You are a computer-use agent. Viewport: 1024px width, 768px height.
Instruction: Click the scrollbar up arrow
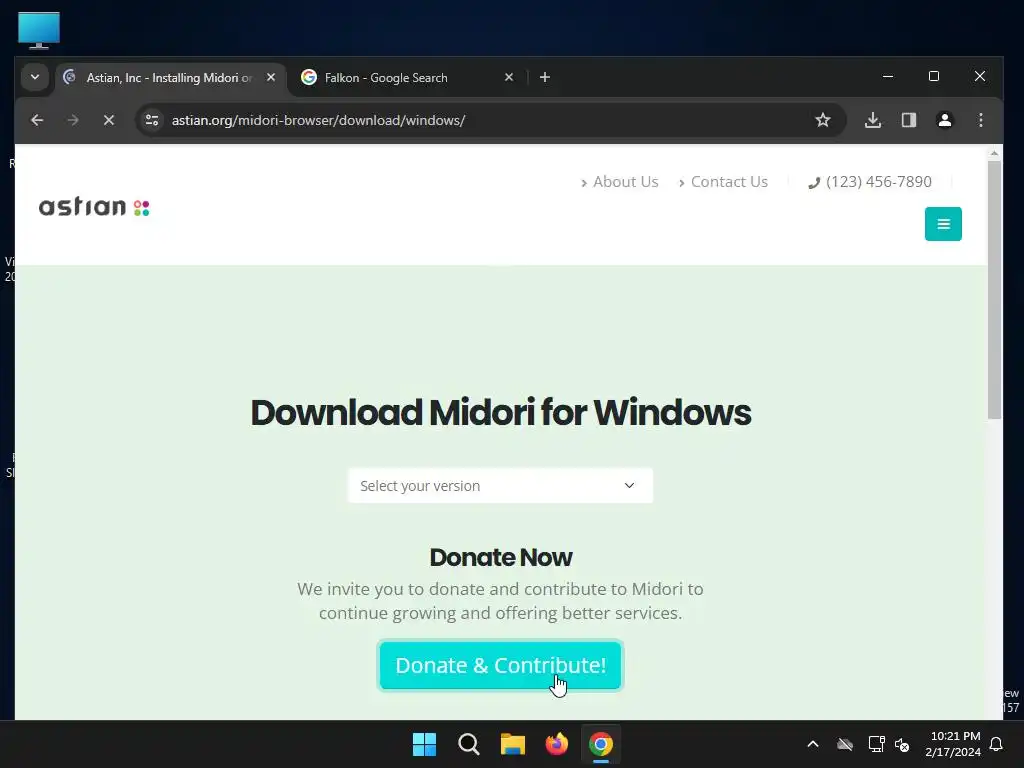point(994,153)
